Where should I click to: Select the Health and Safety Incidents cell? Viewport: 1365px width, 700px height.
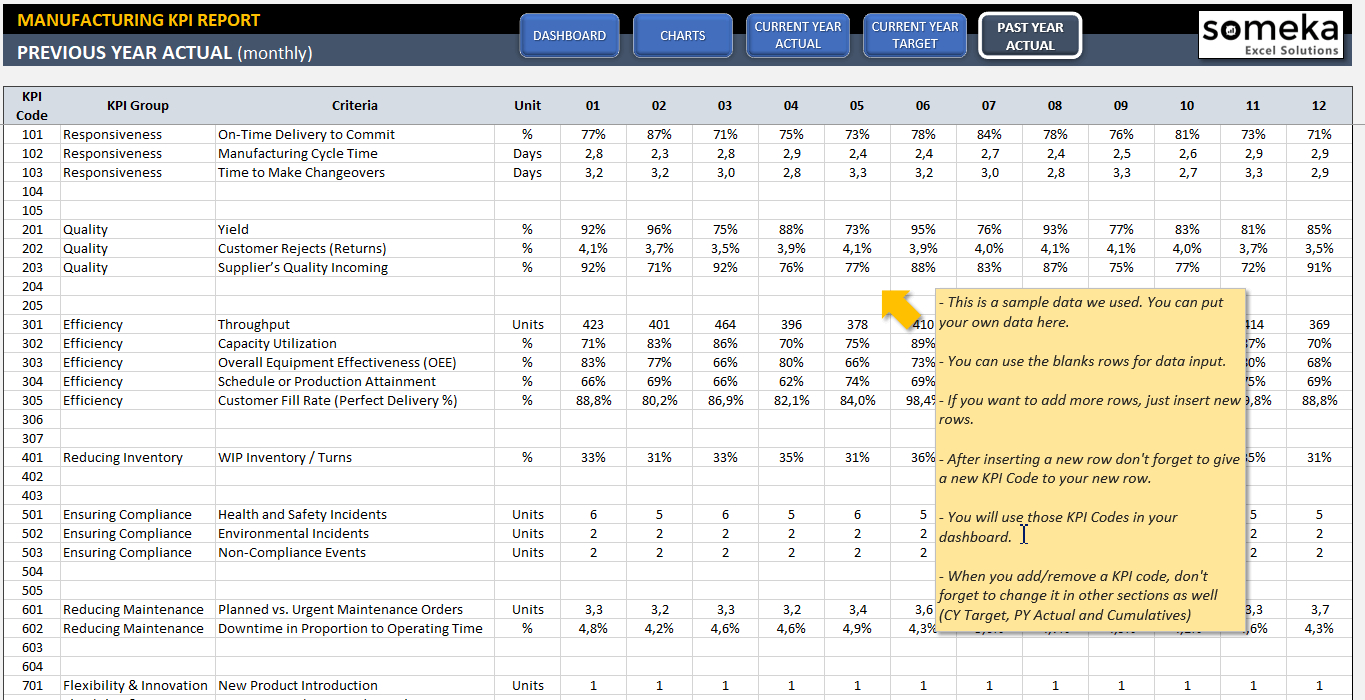point(293,514)
